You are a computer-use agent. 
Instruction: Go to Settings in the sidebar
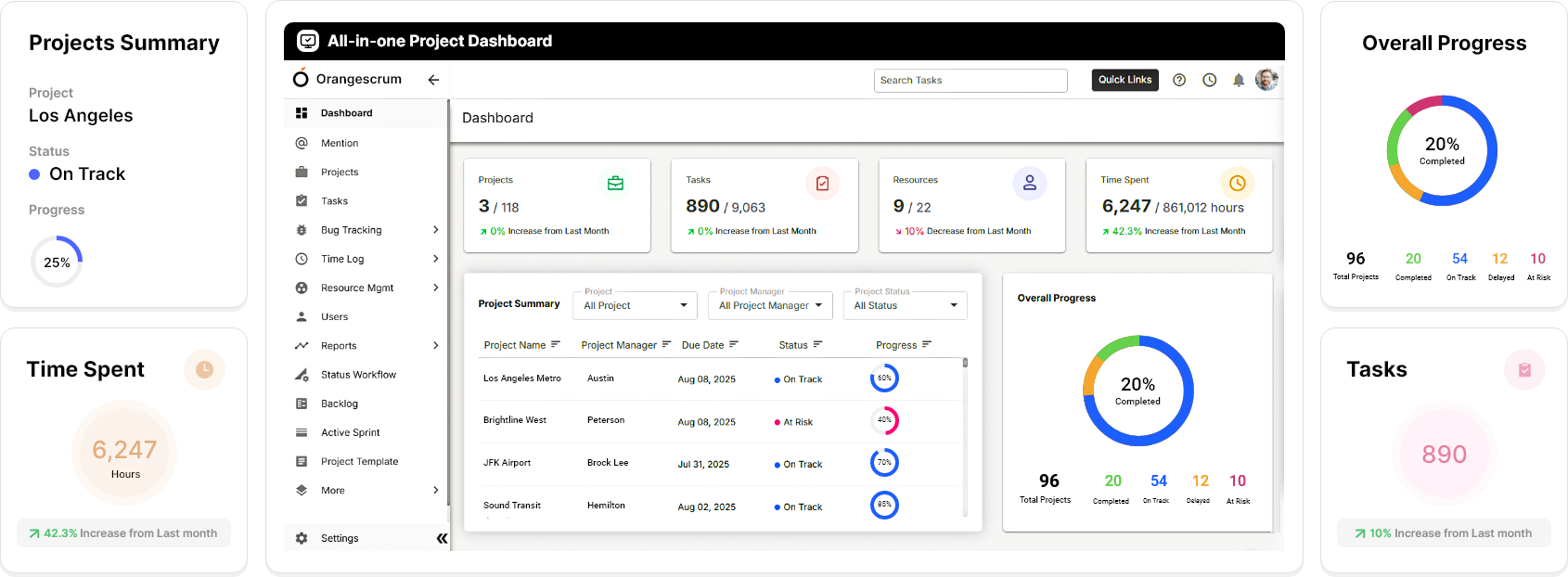point(339,538)
